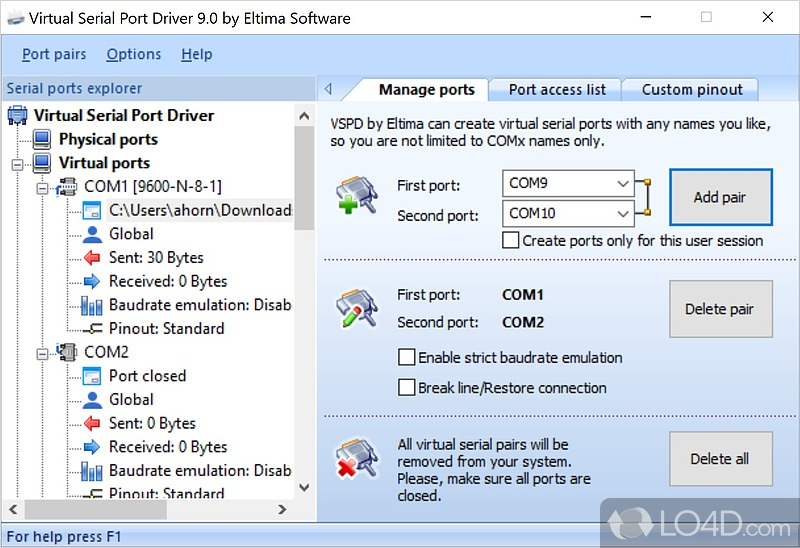Click the Virtual ports monitor icon
Viewport: 800px width, 548px height.
(x=42, y=163)
